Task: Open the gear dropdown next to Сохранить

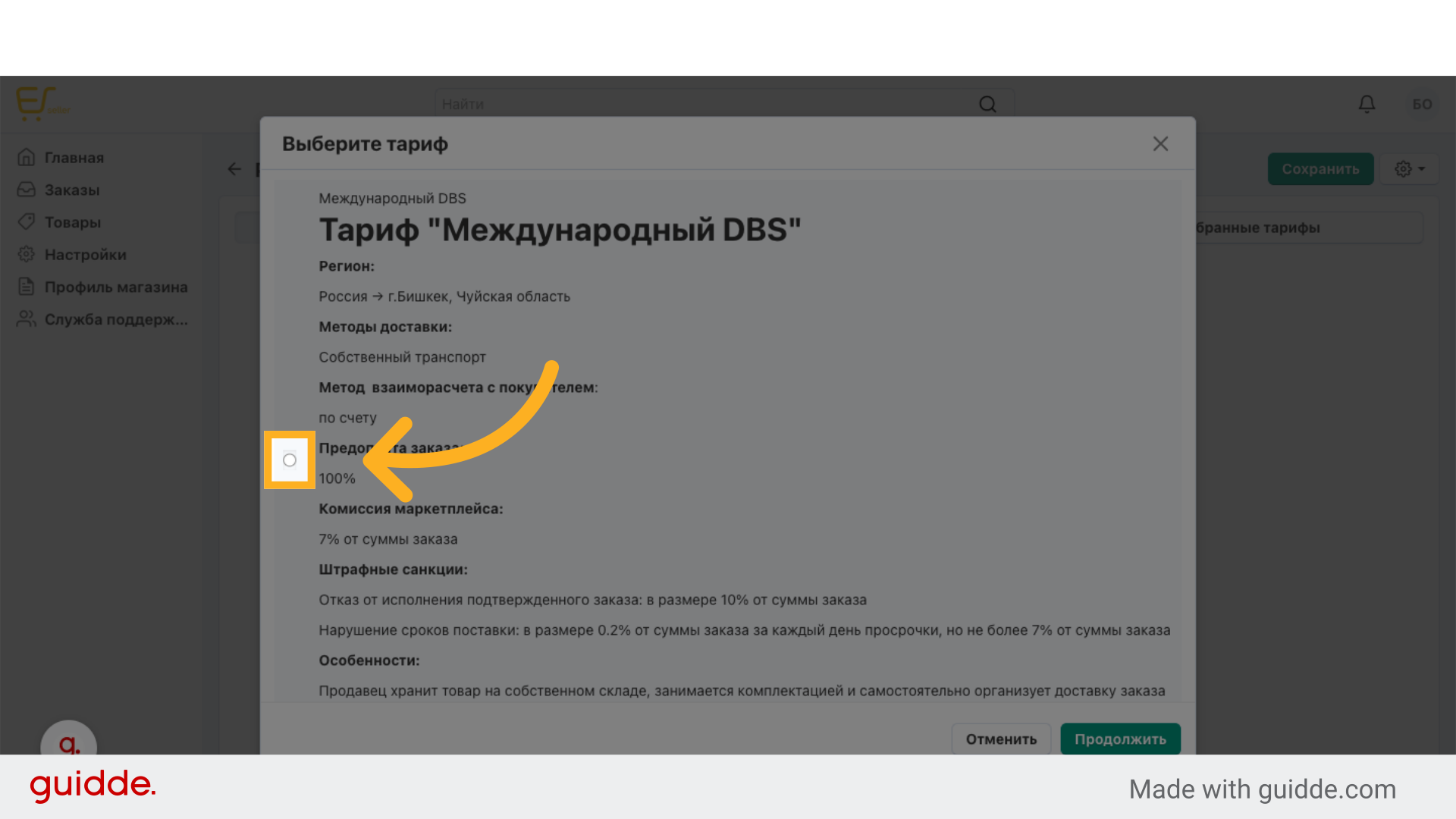Action: pyautogui.click(x=1408, y=169)
